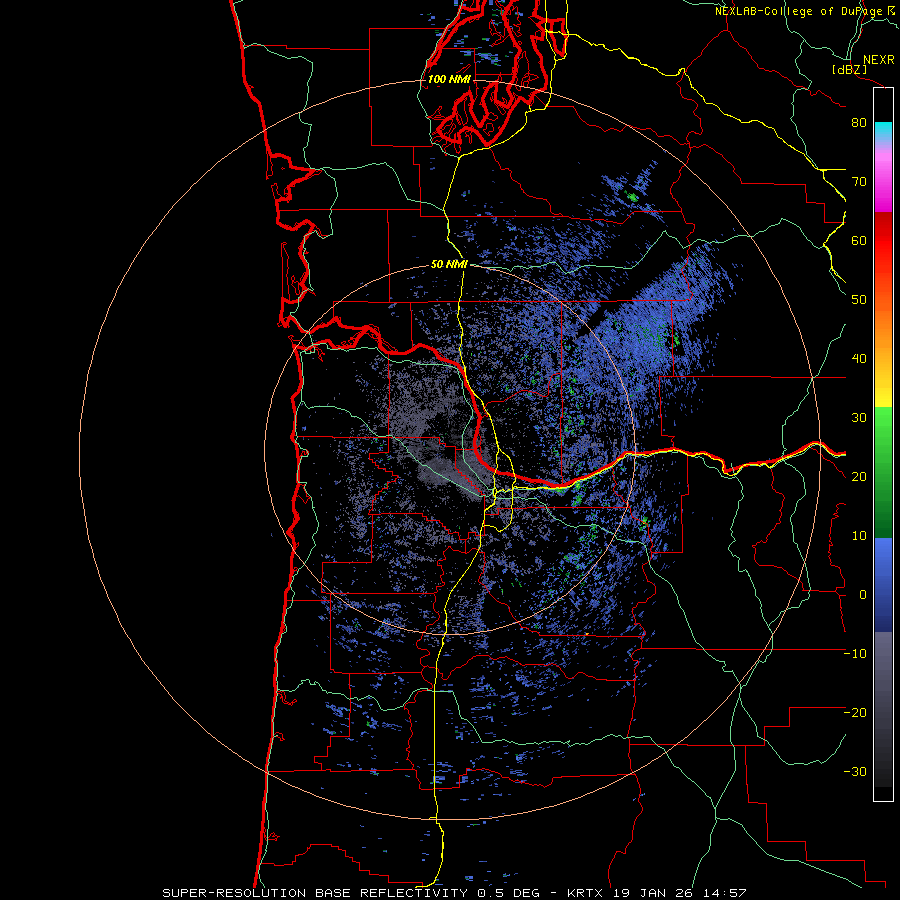The image size is (900, 900).
Task: Click the 100 NMI range ring label
Action: pyautogui.click(x=449, y=79)
